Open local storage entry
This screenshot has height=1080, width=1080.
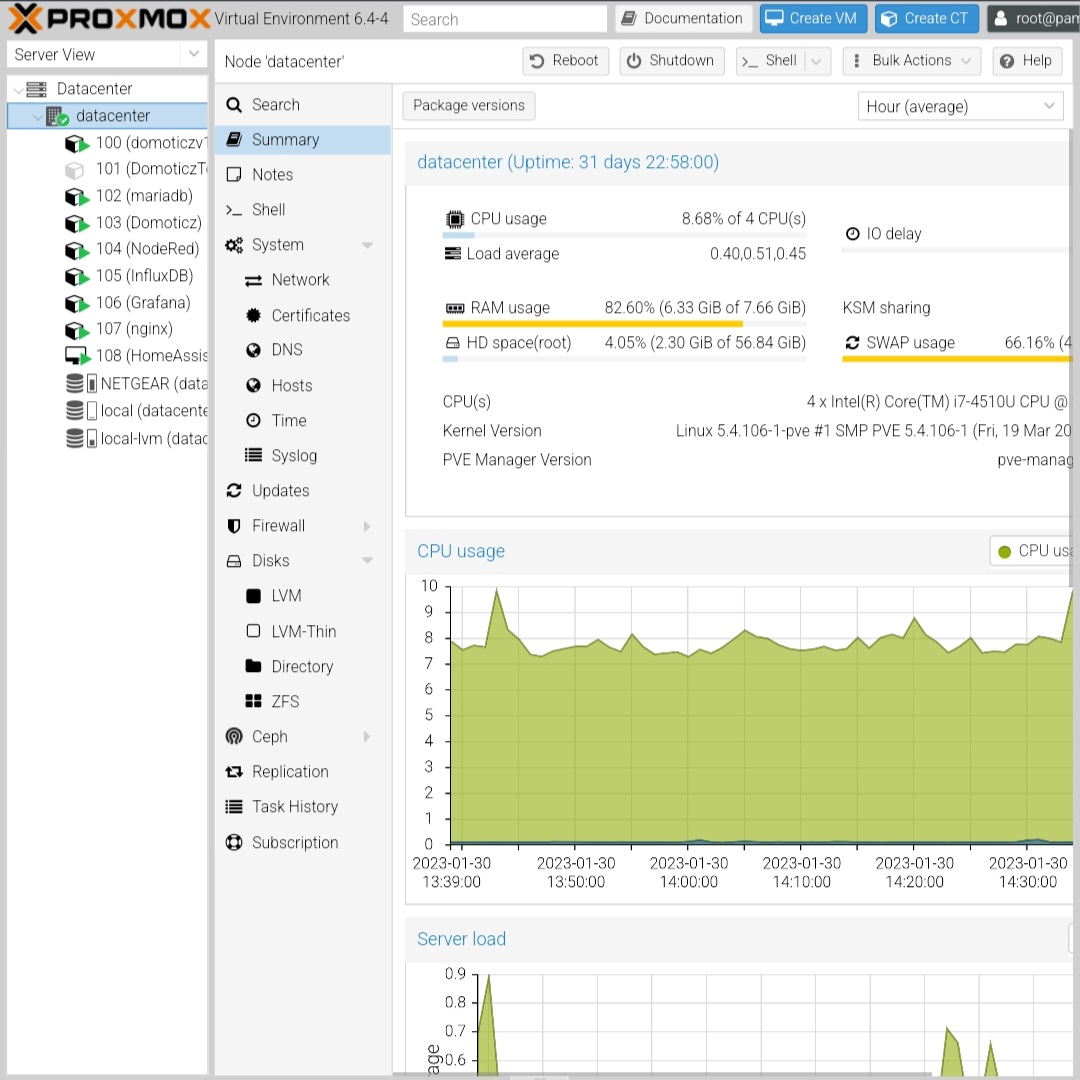[136, 411]
